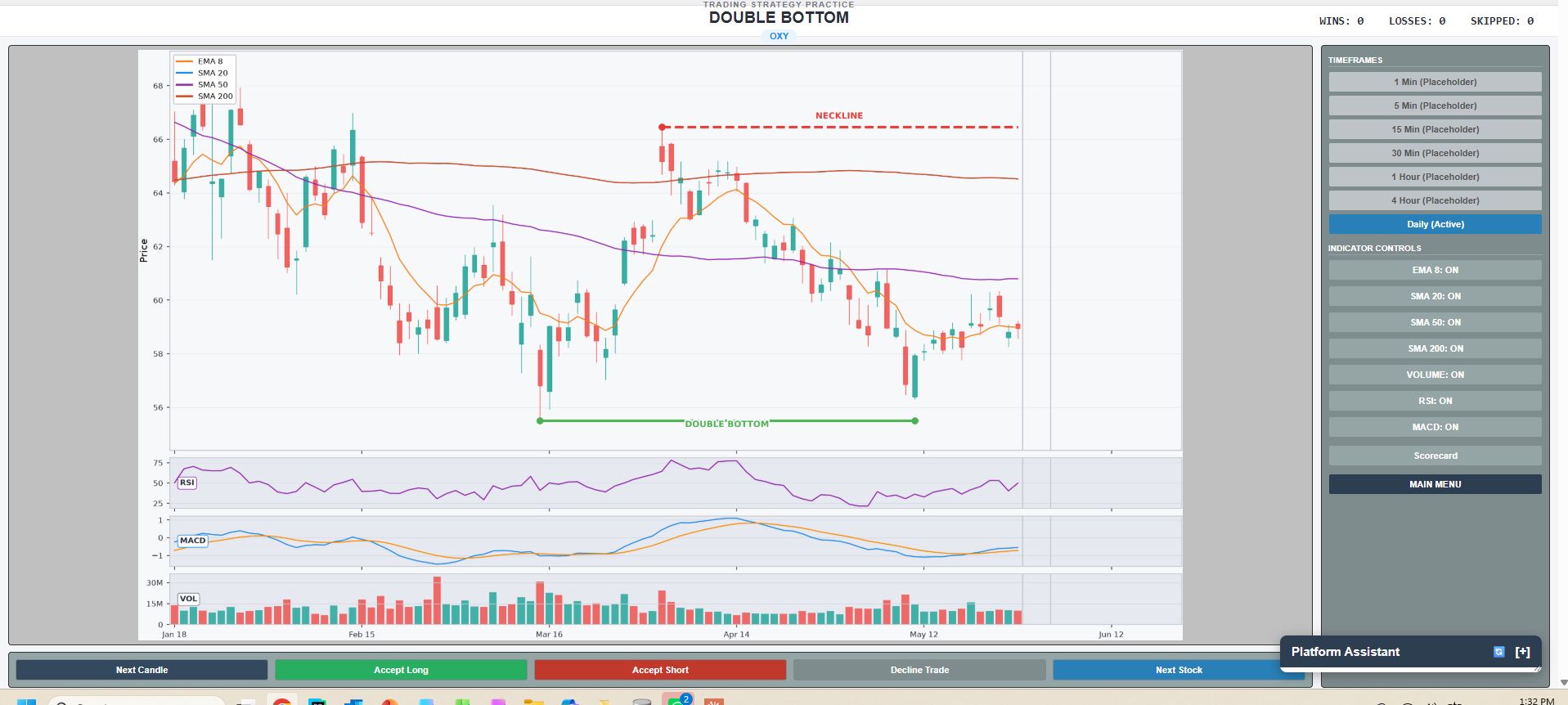Screen dimensions: 1568x705
Task: Select the Daily (Active) timeframe
Action: pyautogui.click(x=1435, y=224)
